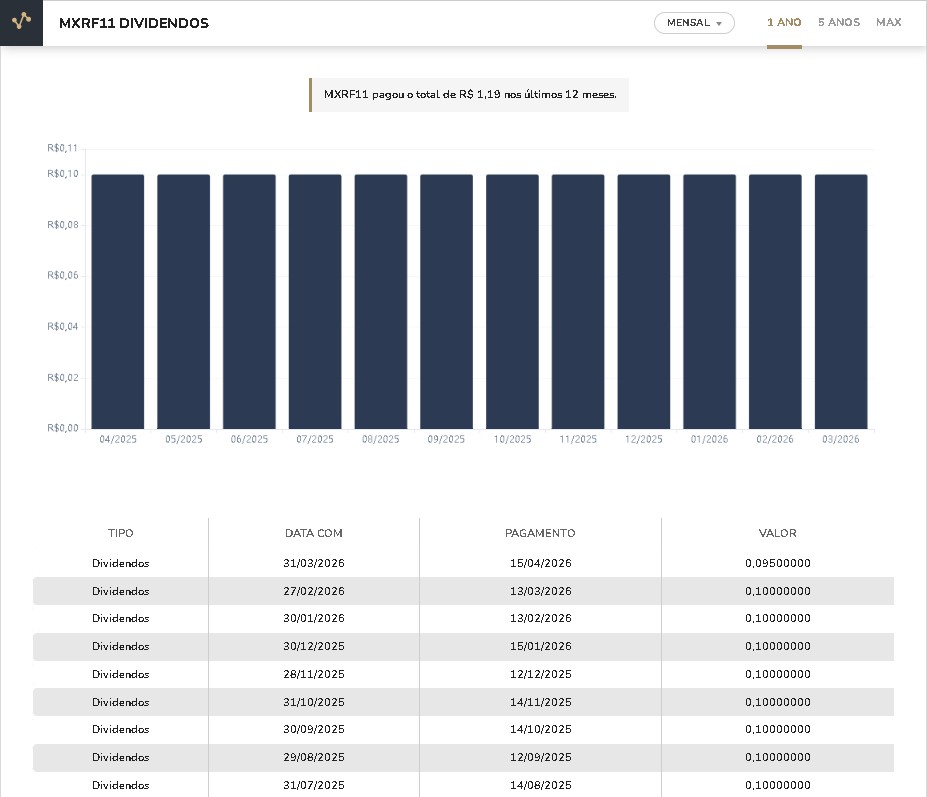Select the 10/2025 dividend bar
Viewport: 927px width, 797px height.
coord(512,302)
